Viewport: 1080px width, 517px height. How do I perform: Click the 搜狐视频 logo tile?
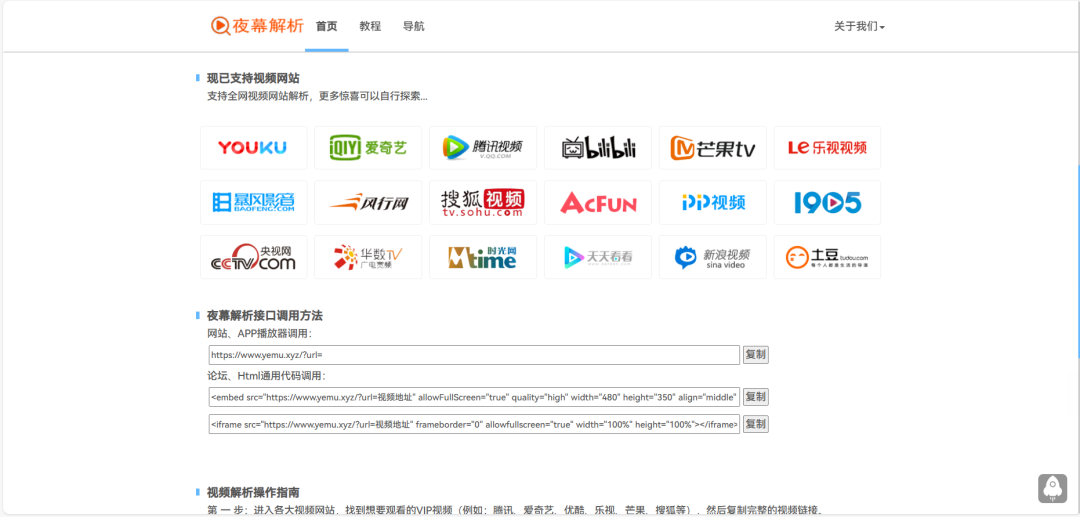click(483, 202)
